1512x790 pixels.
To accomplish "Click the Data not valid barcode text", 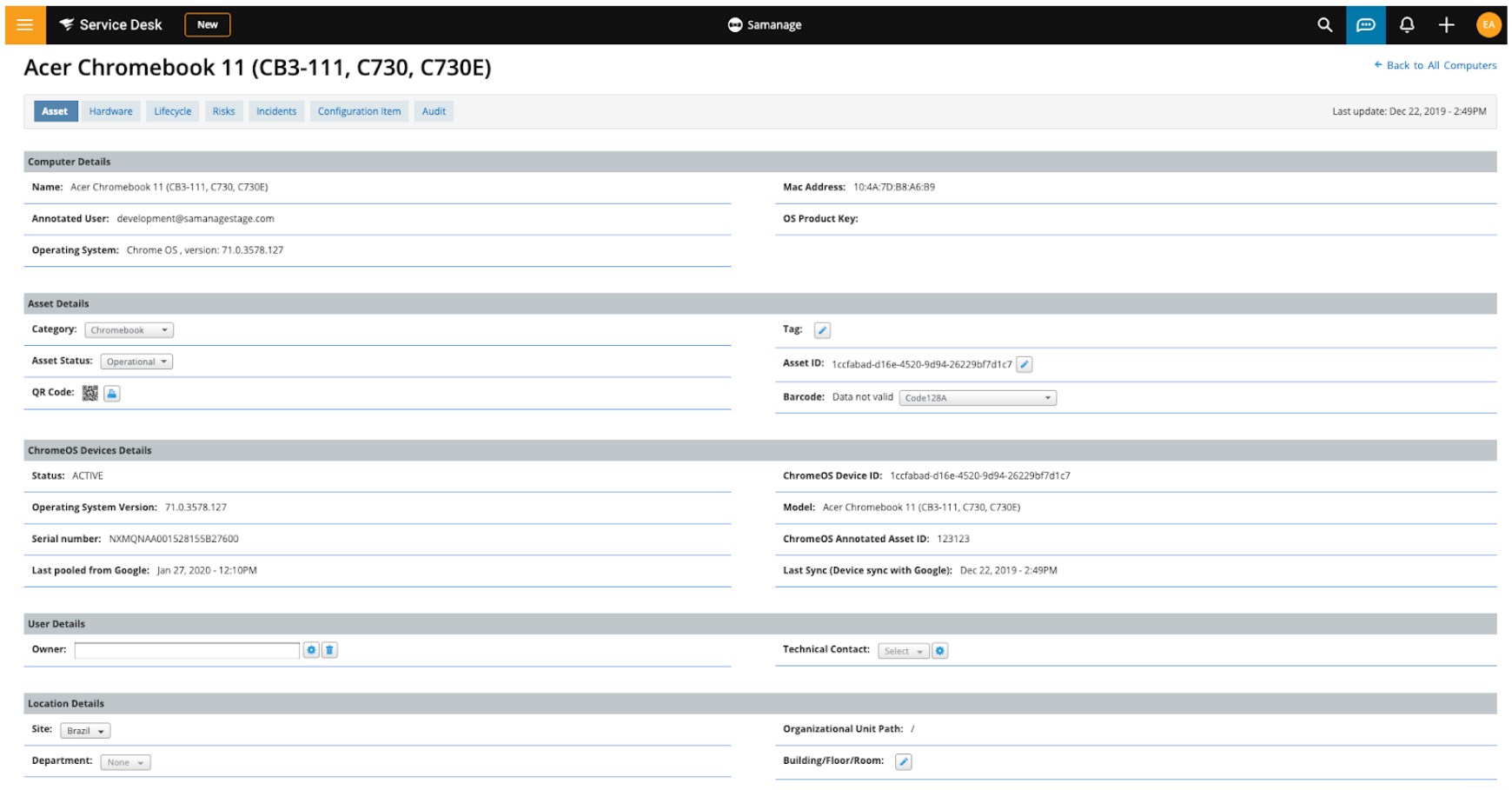I will coord(863,397).
